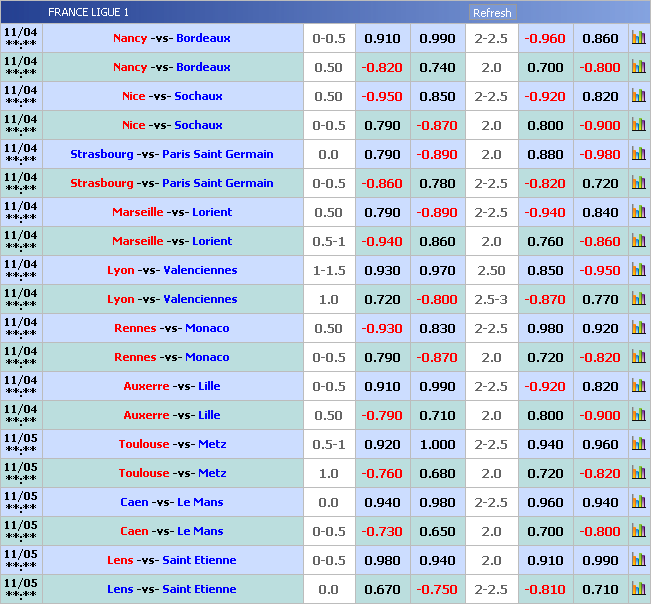The image size is (651, 604).
Task: Open chart icon for Marseille-Lorient 0.5-1 handicap row
Action: pos(638,241)
